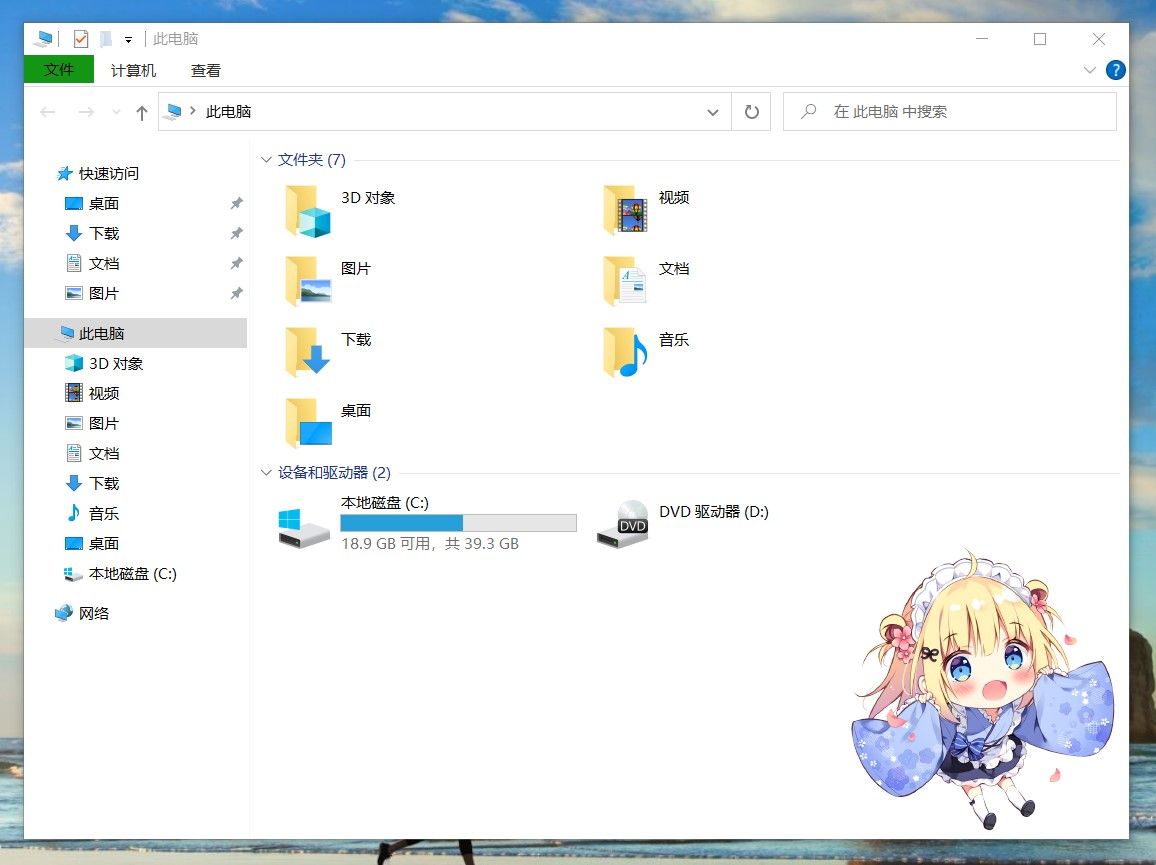Expand the ribbon with the chevron
1156x865 pixels.
click(1090, 70)
